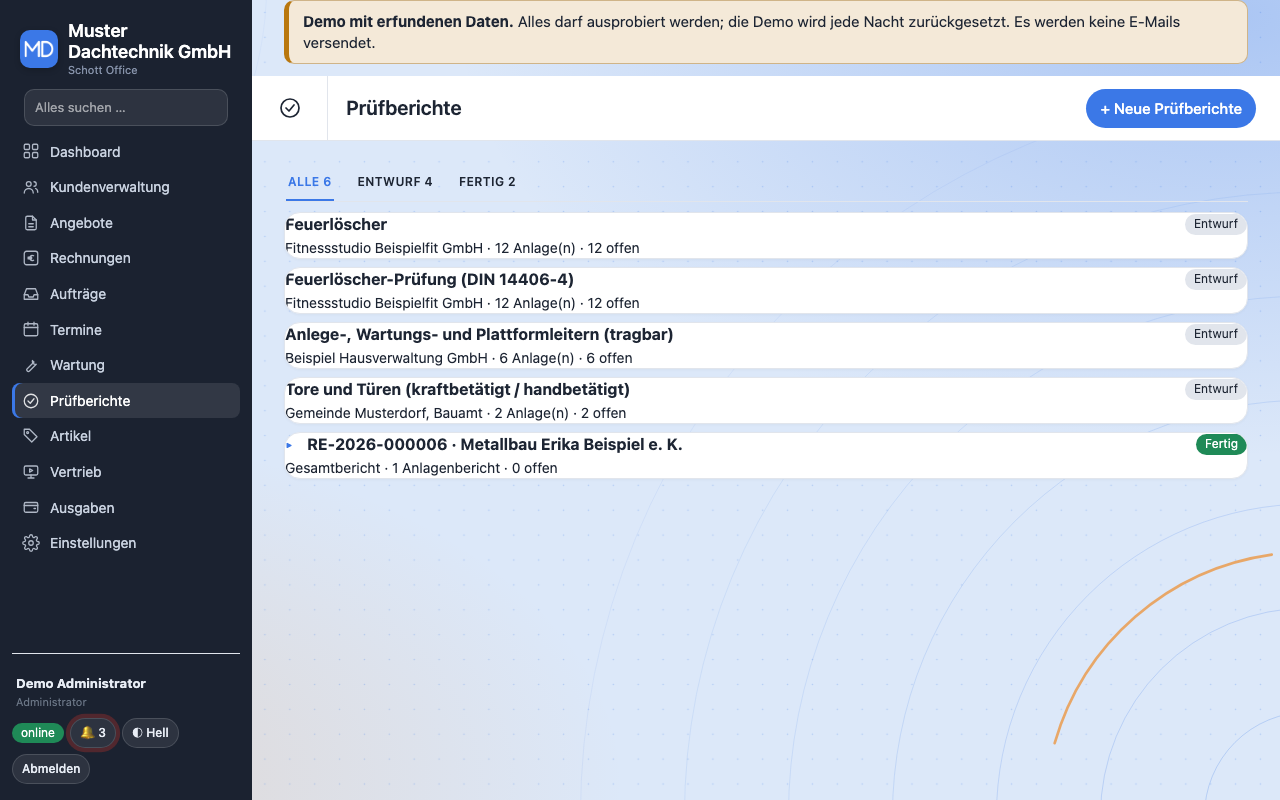Open Rechnungen from the sidebar menu
1280x800 pixels.
(x=126, y=258)
